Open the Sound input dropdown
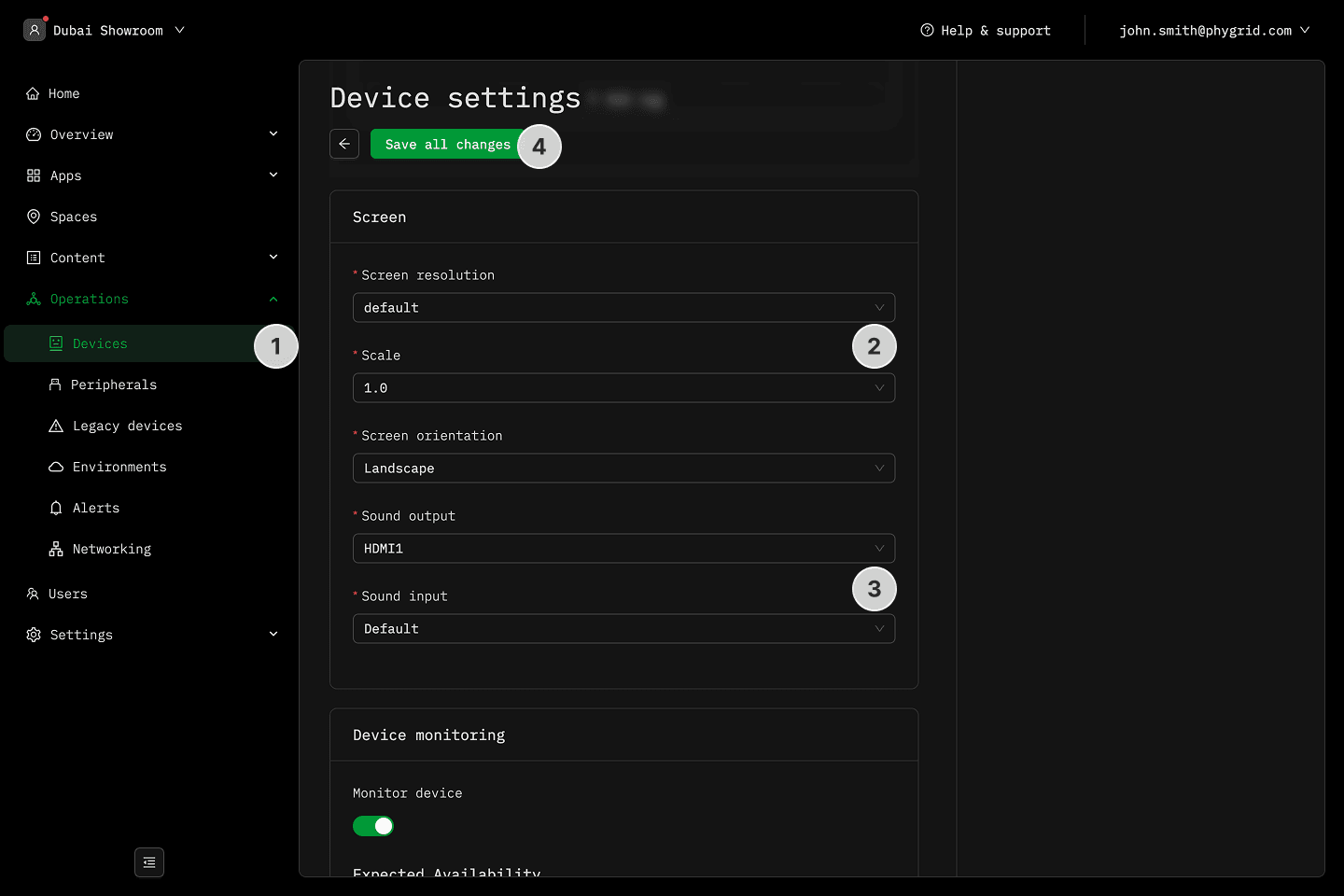The width and height of the screenshot is (1344, 896). pyautogui.click(x=623, y=629)
